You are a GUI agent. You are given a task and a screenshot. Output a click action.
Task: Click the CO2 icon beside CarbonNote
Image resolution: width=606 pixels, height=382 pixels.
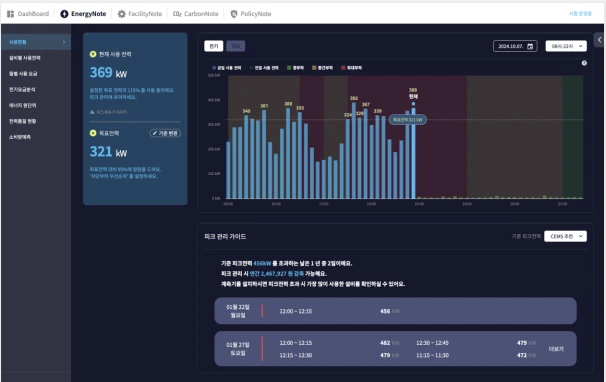click(177, 14)
